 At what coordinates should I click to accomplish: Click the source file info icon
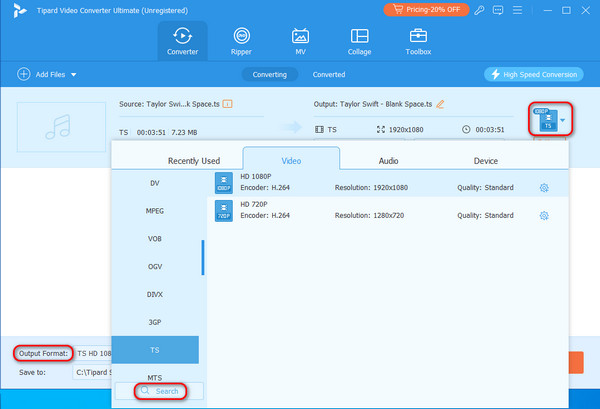227,104
